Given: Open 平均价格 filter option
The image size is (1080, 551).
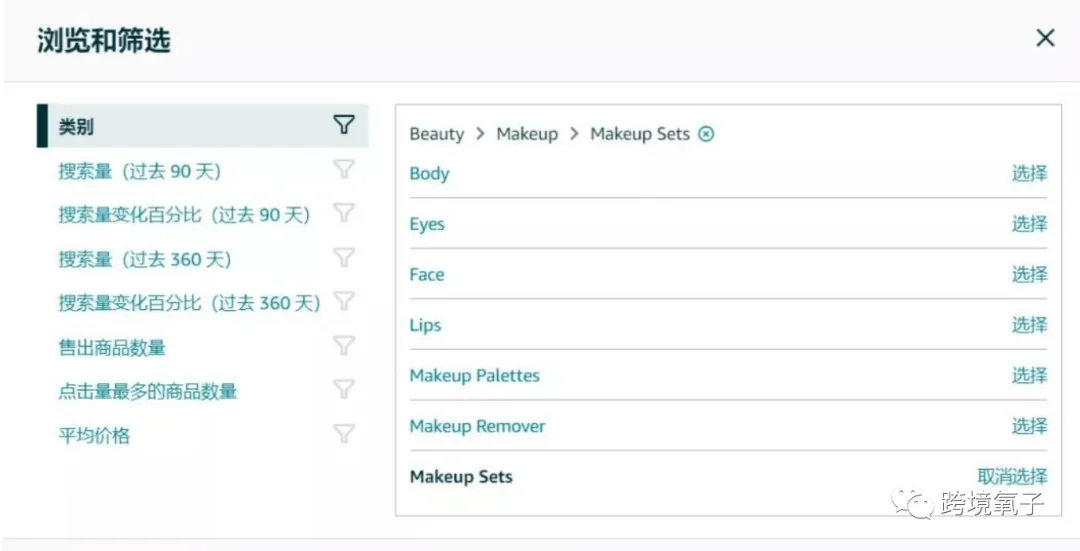Looking at the screenshot, I should tap(94, 435).
